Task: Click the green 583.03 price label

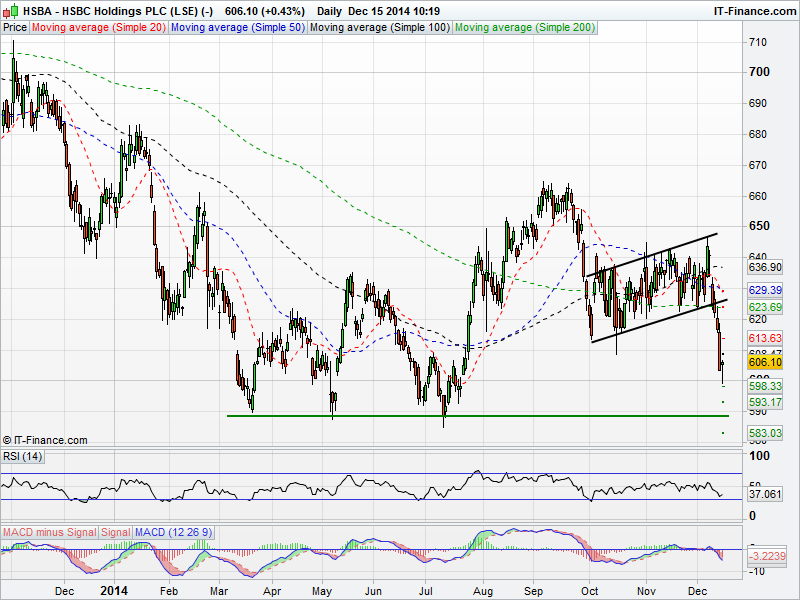Action: coord(764,432)
